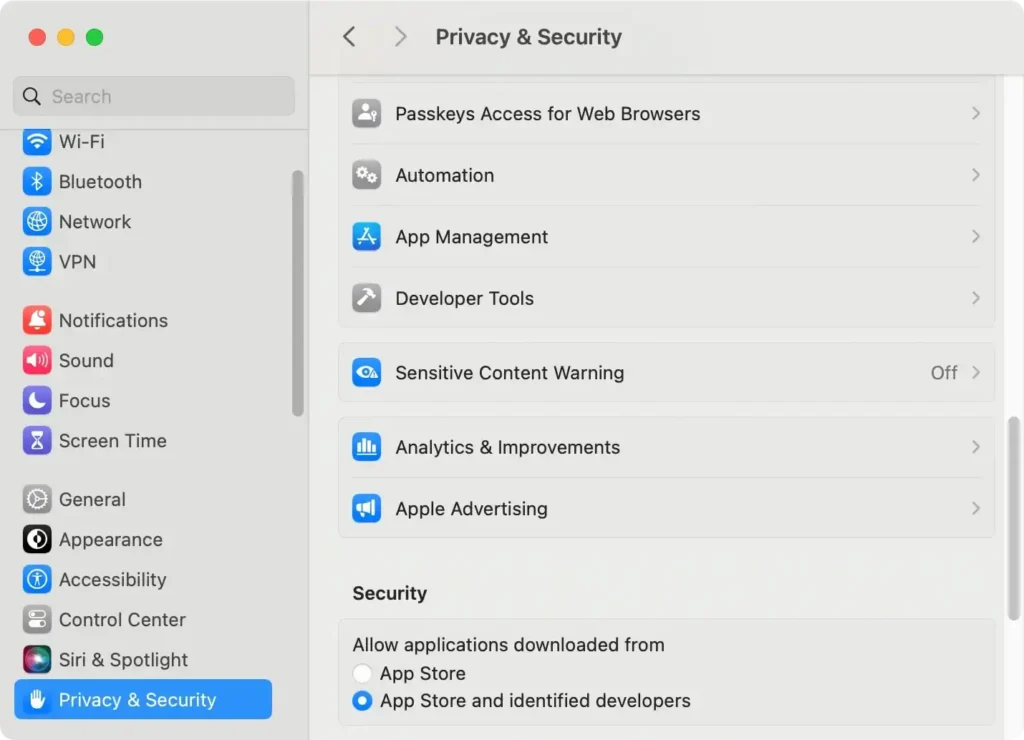Click the Bluetooth icon in sidebar

[37, 181]
